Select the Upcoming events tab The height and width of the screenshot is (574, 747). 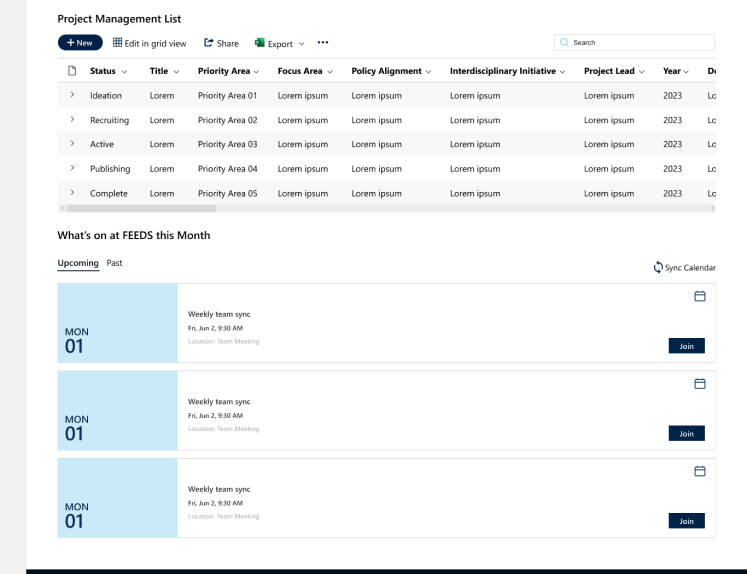78,263
